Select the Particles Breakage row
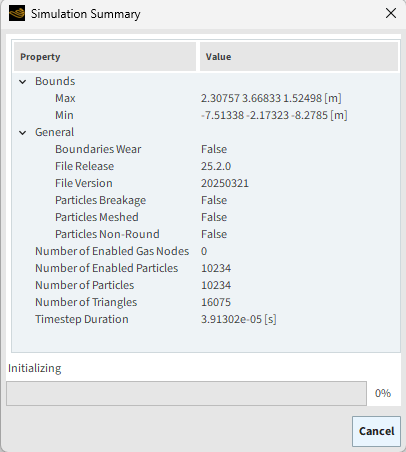The height and width of the screenshot is (452, 406). [206, 200]
